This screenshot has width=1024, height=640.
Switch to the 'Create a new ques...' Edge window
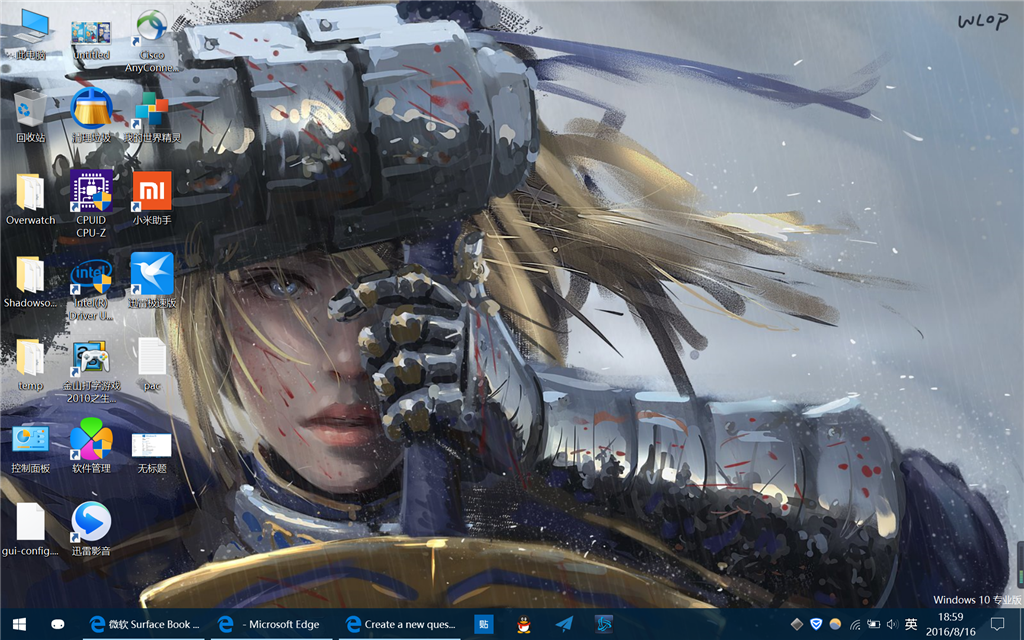[x=400, y=624]
